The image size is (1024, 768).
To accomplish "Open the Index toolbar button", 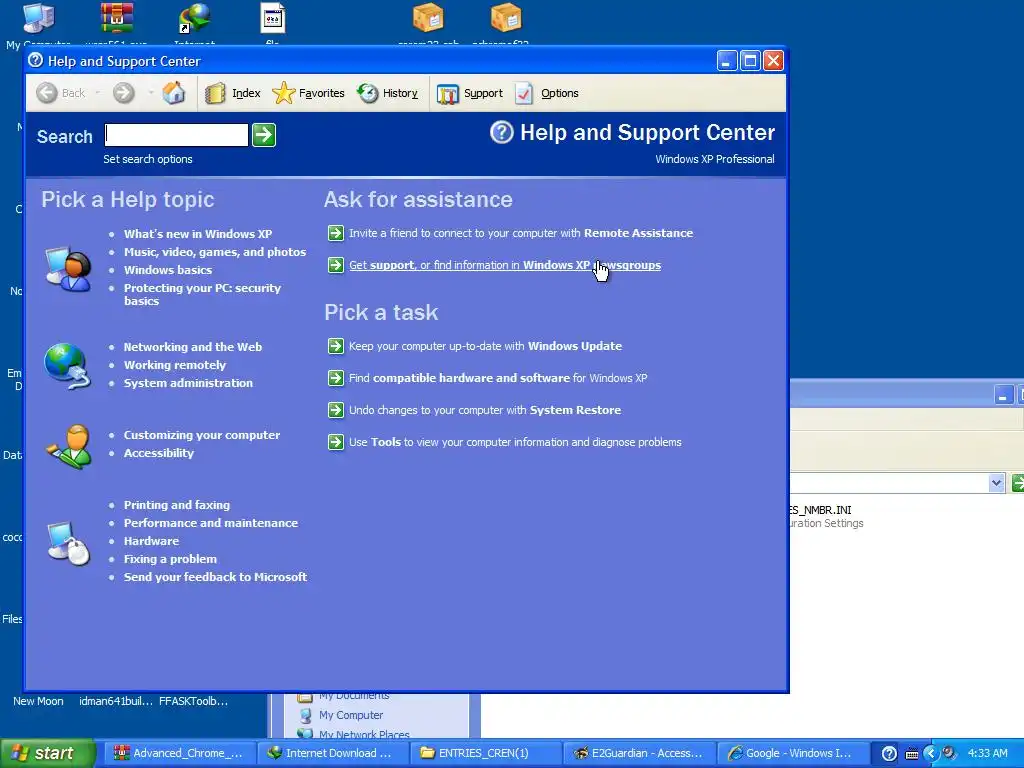I will [x=233, y=93].
